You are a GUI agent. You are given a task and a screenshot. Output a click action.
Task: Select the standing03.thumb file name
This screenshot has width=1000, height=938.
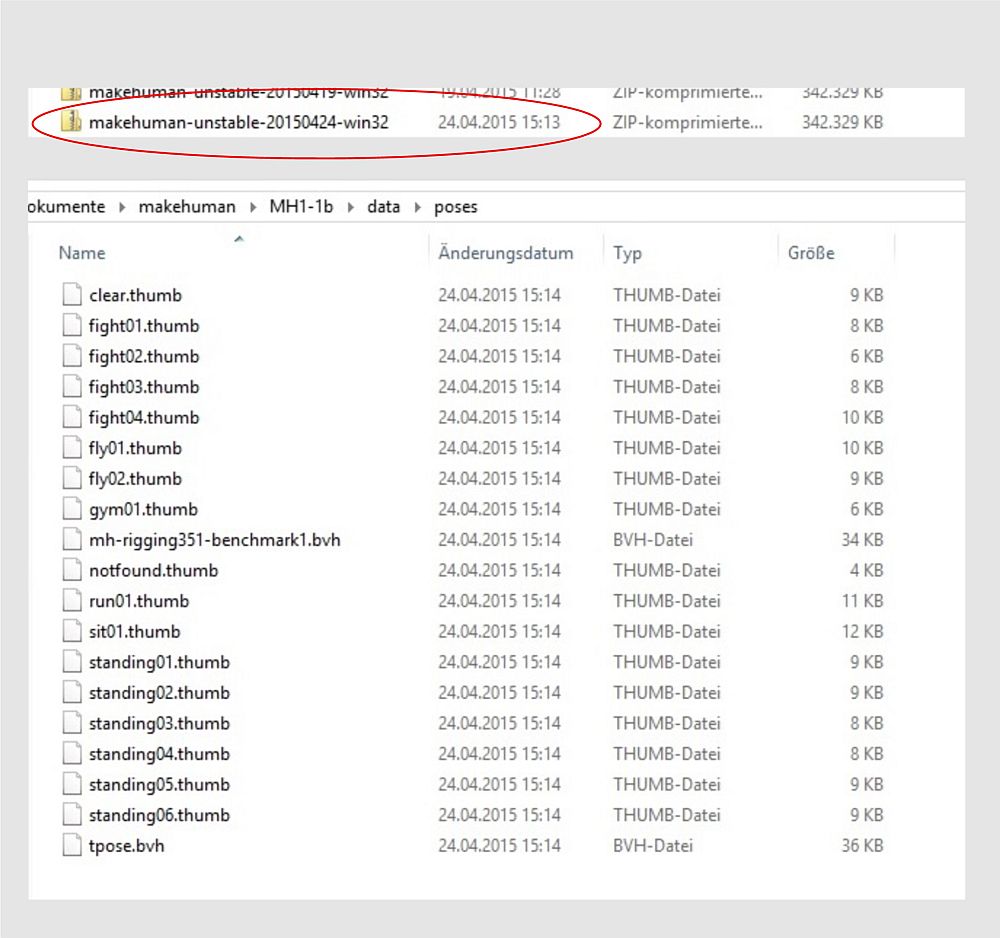(x=159, y=724)
